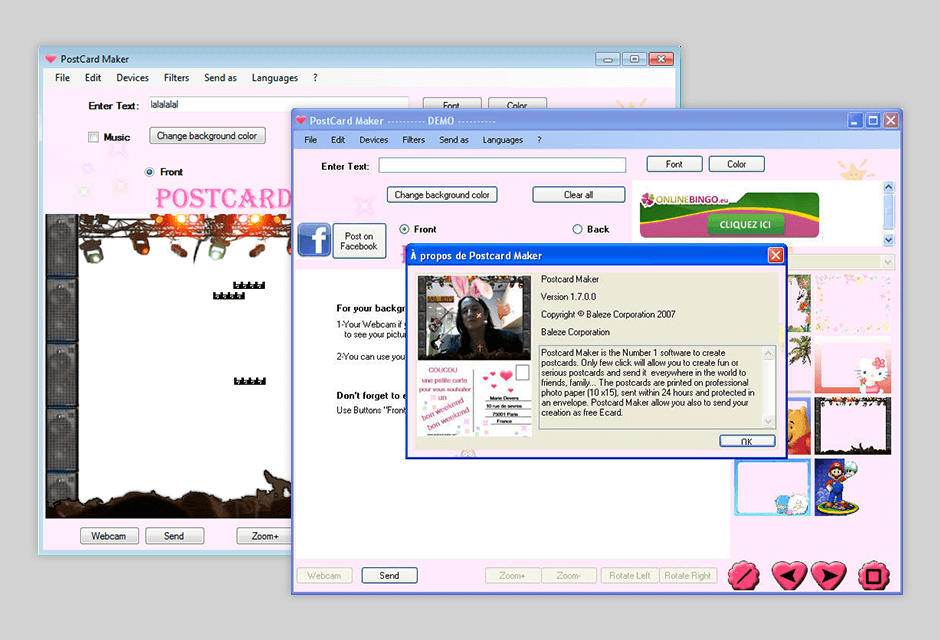Toggle the Music checkbox in back window

(x=94, y=137)
